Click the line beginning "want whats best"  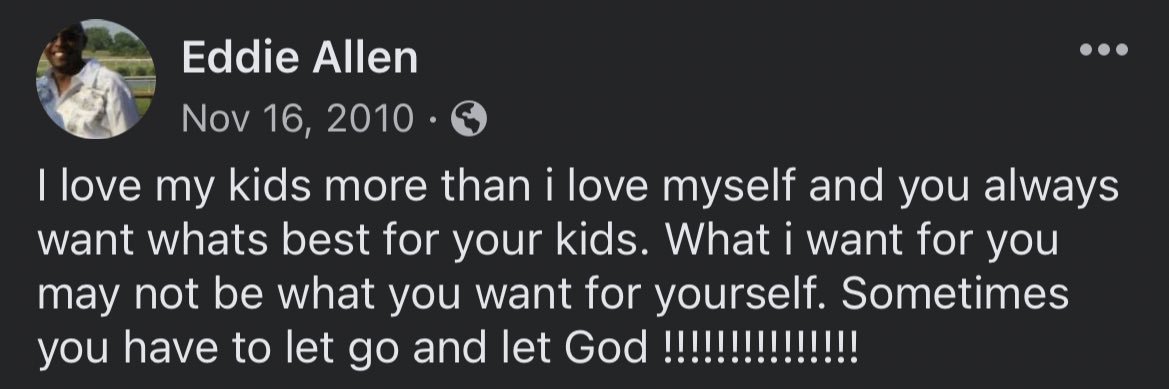point(548,241)
